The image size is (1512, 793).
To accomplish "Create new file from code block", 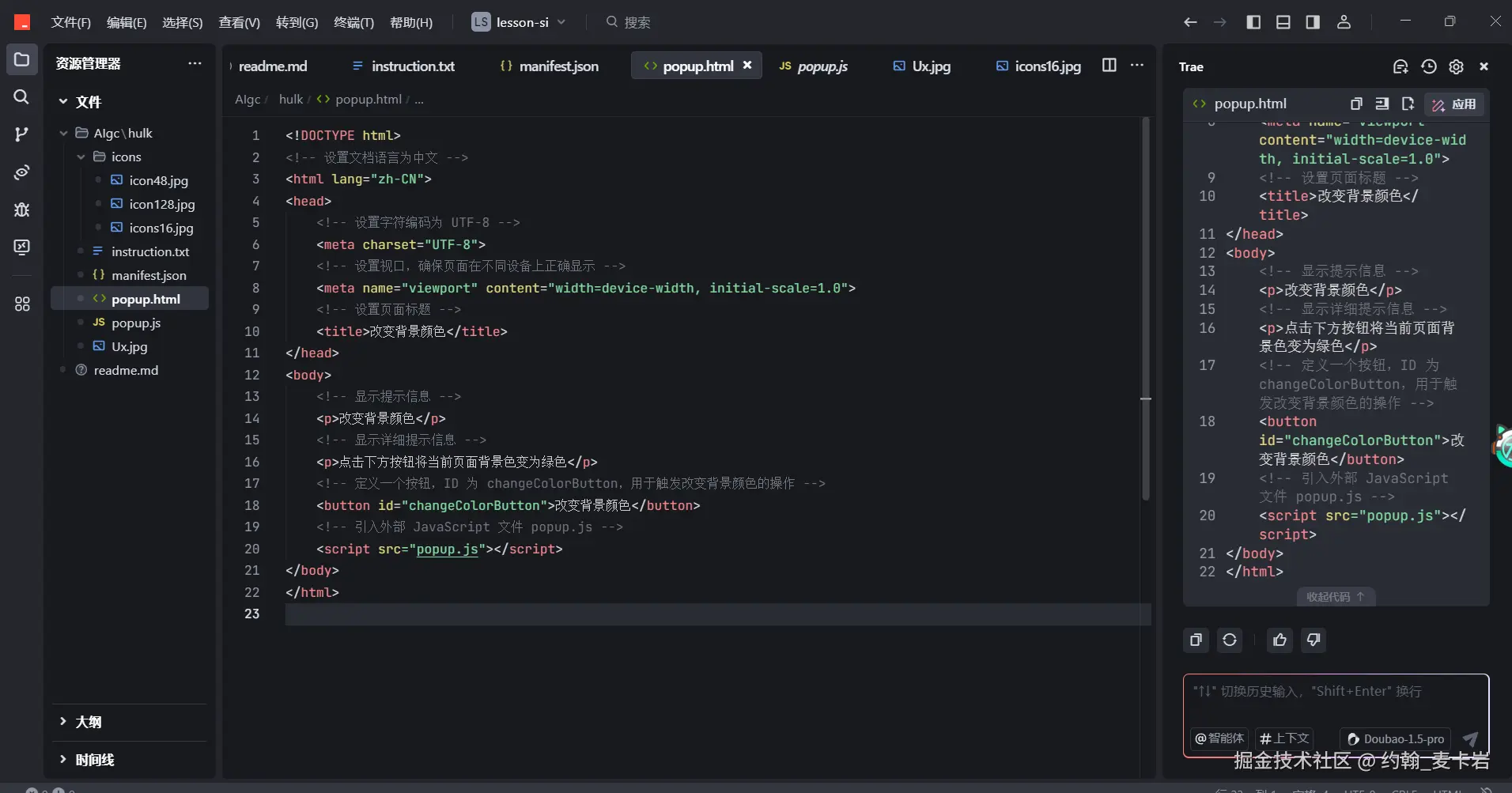I will pos(1408,104).
